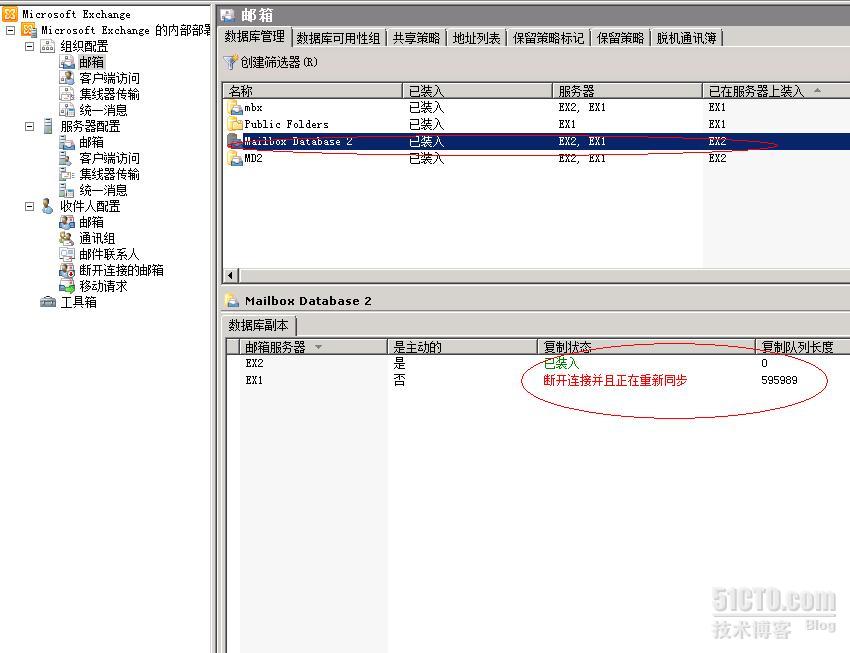Click horizontal scrollbar track of database list
The height and width of the screenshot is (653, 850).
544,275
